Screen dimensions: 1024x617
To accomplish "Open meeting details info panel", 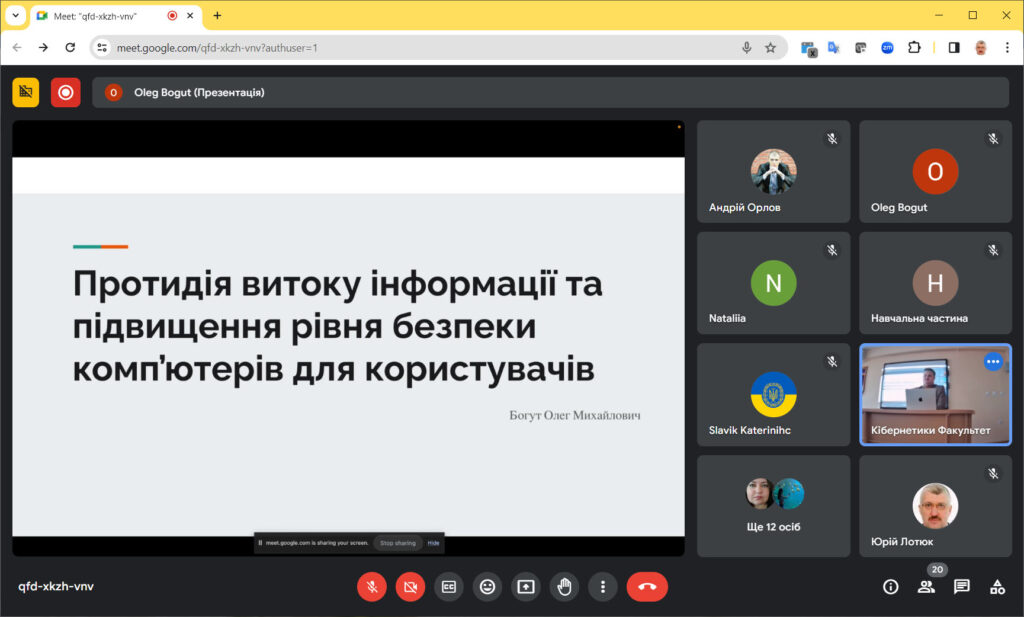I will click(x=890, y=587).
